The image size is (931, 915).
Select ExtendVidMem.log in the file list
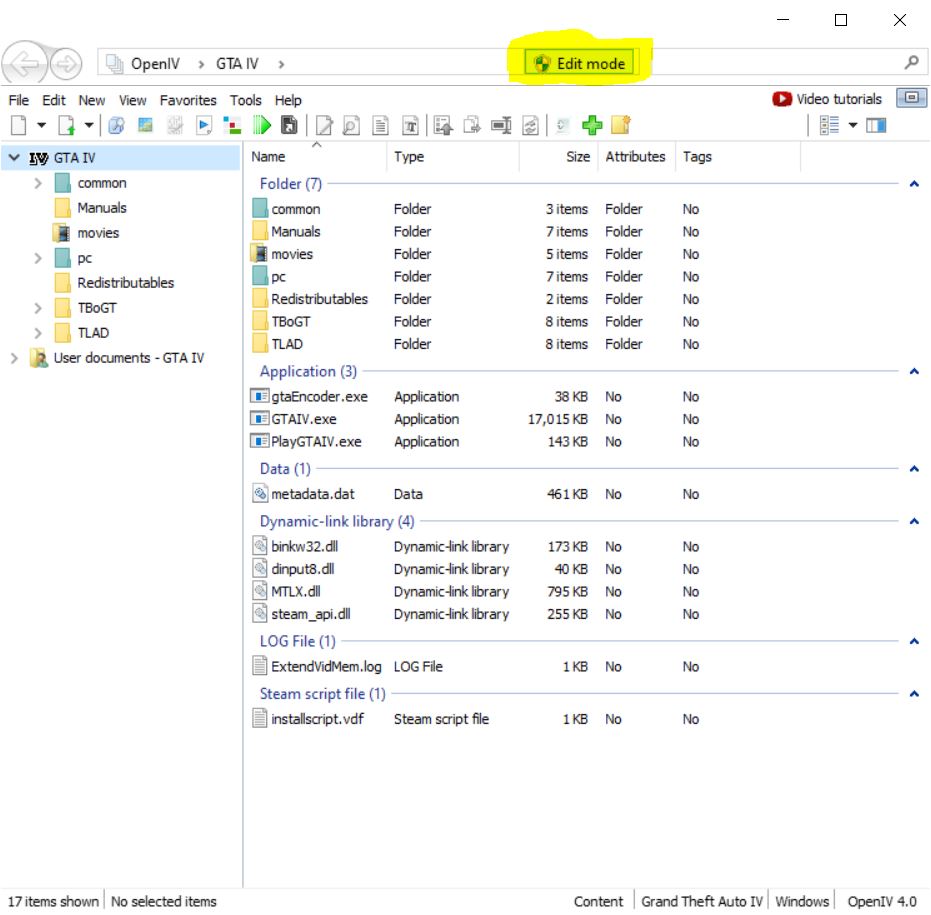click(326, 666)
